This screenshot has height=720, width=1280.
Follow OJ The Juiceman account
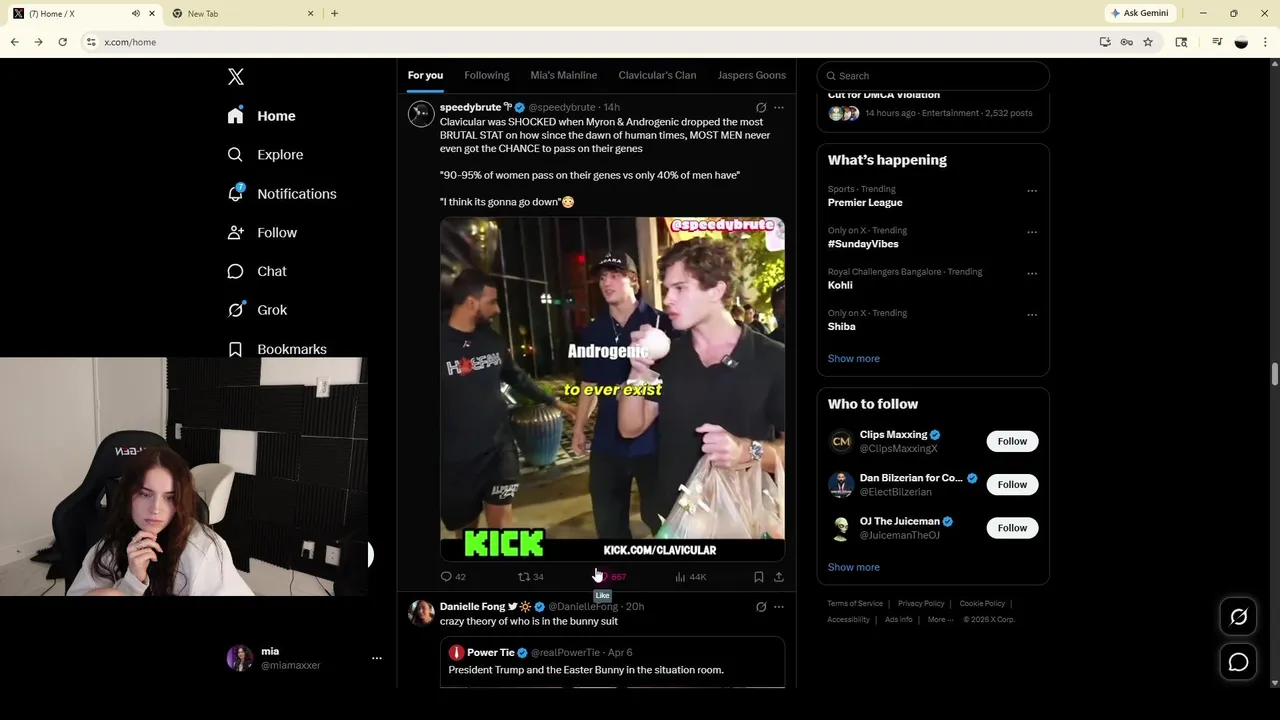[x=1012, y=528]
